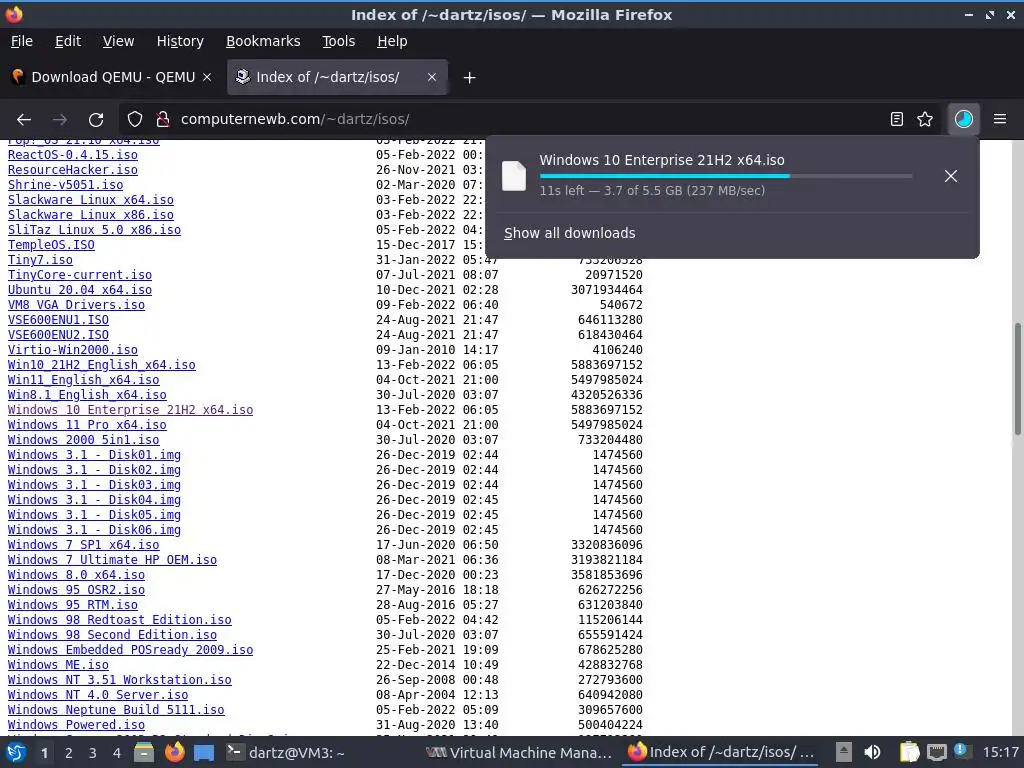Open Tiny7.iso link
The height and width of the screenshot is (768, 1024).
40,260
